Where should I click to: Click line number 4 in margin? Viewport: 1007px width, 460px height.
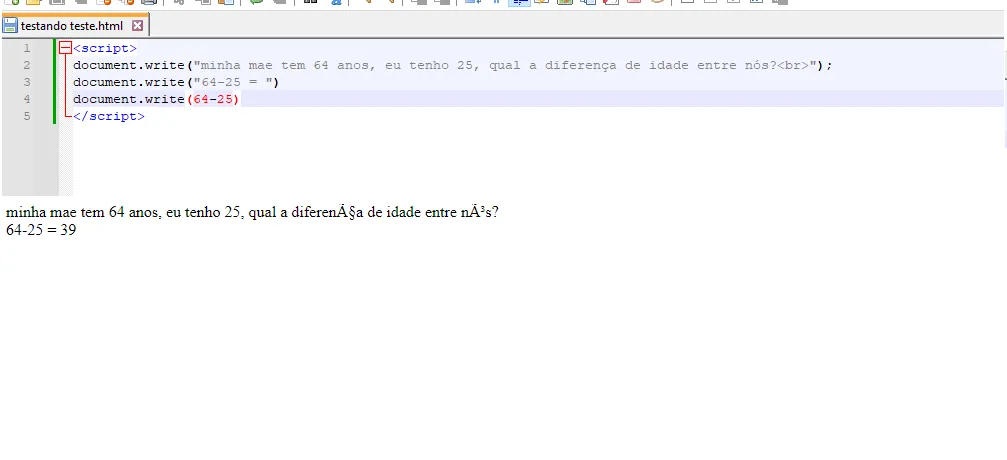tap(27, 99)
